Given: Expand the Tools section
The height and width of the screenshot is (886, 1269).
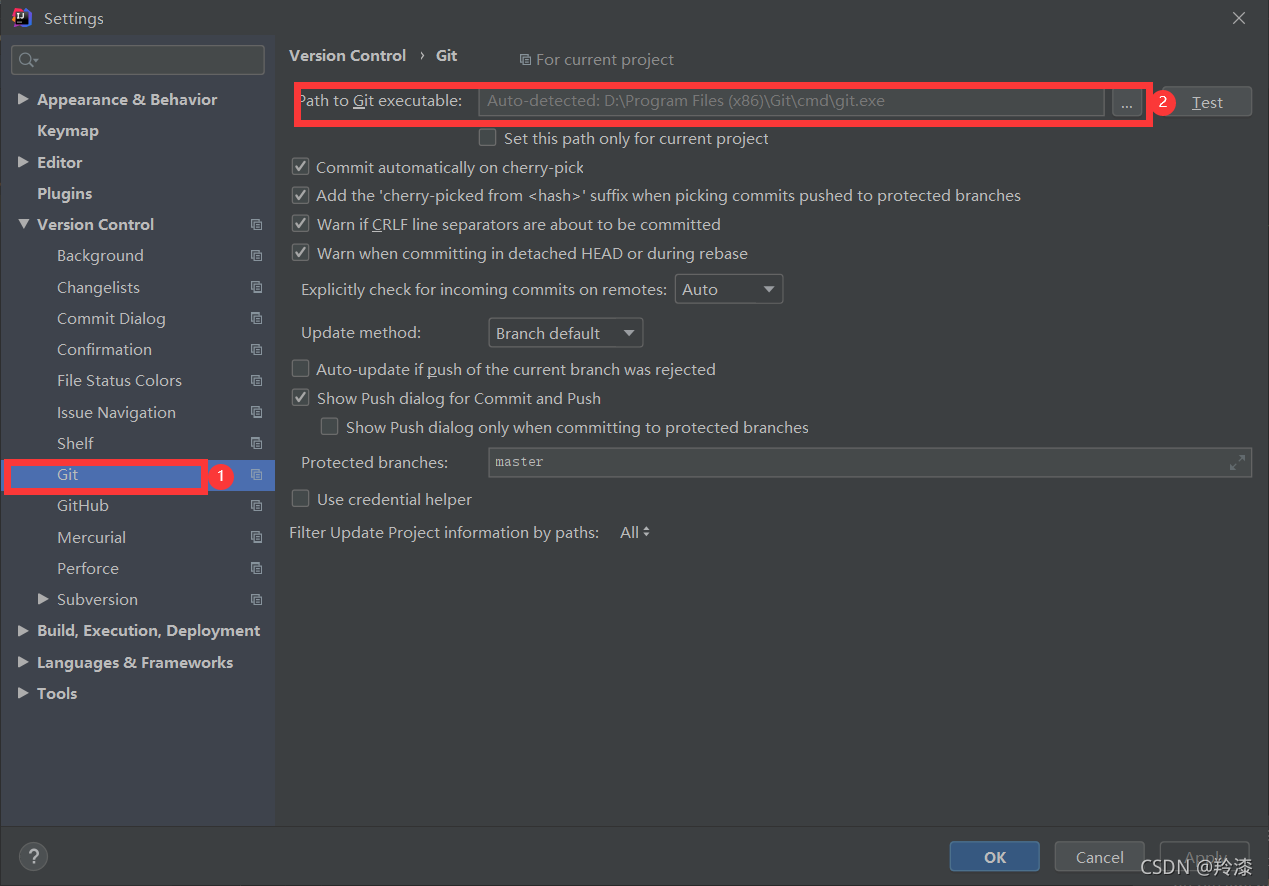Looking at the screenshot, I should point(23,693).
